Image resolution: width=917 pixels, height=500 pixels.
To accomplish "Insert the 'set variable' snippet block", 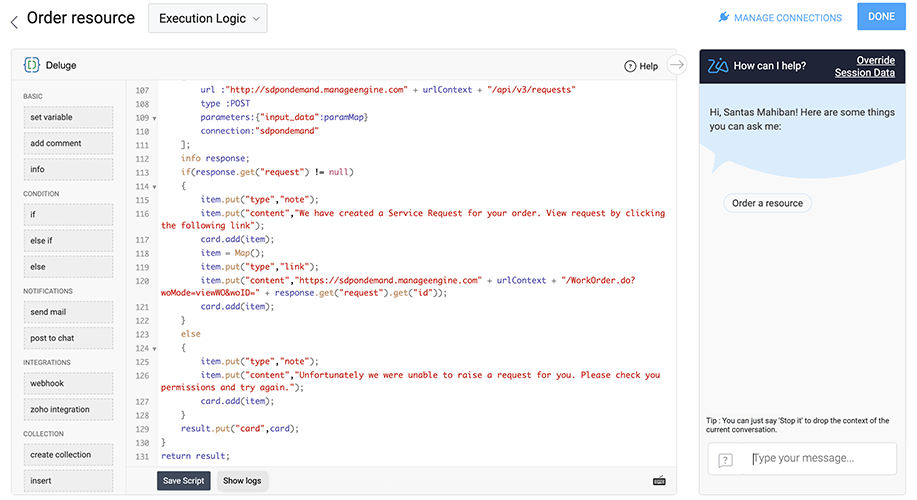I will [x=68, y=117].
